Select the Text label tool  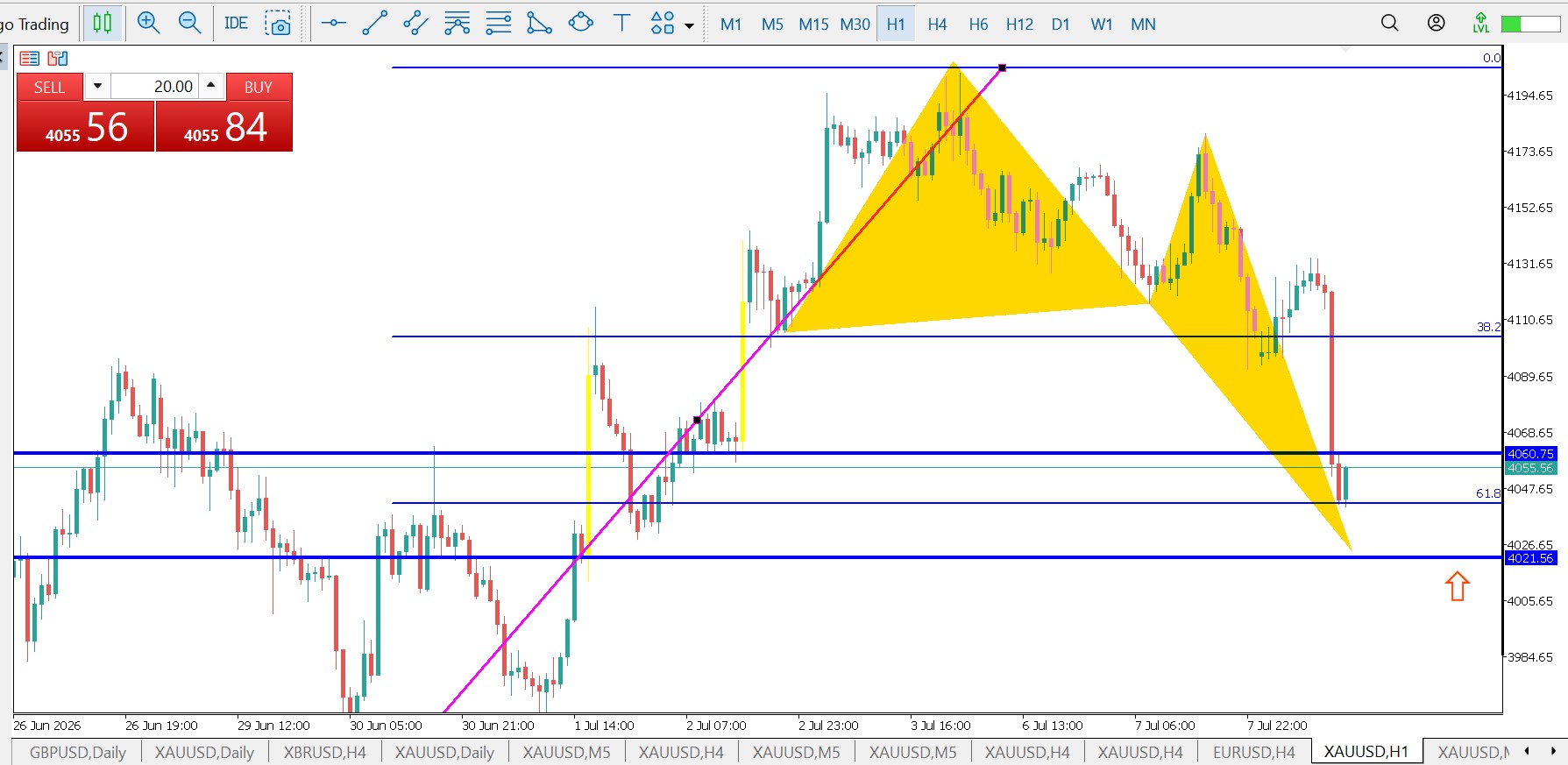621,24
